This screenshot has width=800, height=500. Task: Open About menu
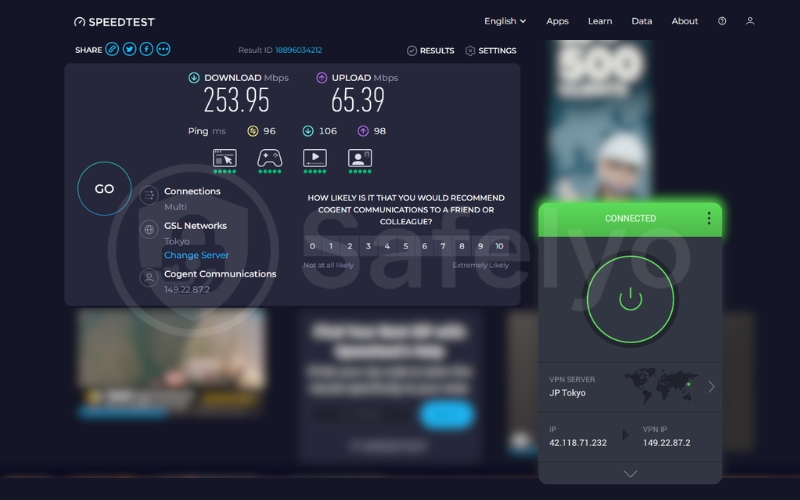coord(685,21)
